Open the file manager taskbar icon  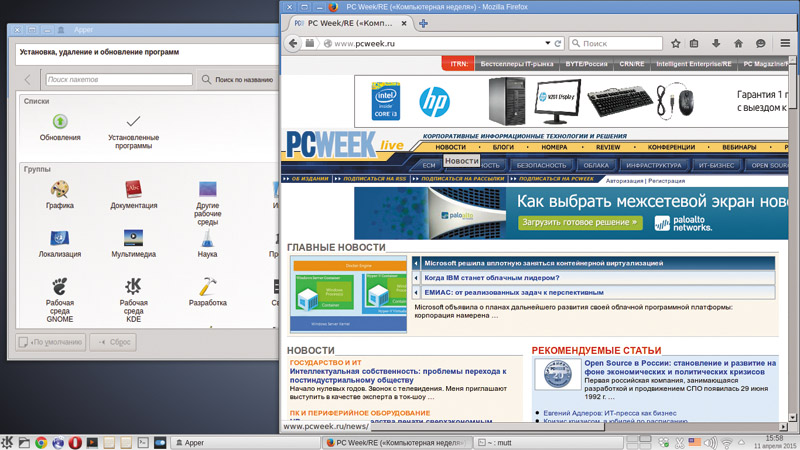pyautogui.click(x=24, y=443)
